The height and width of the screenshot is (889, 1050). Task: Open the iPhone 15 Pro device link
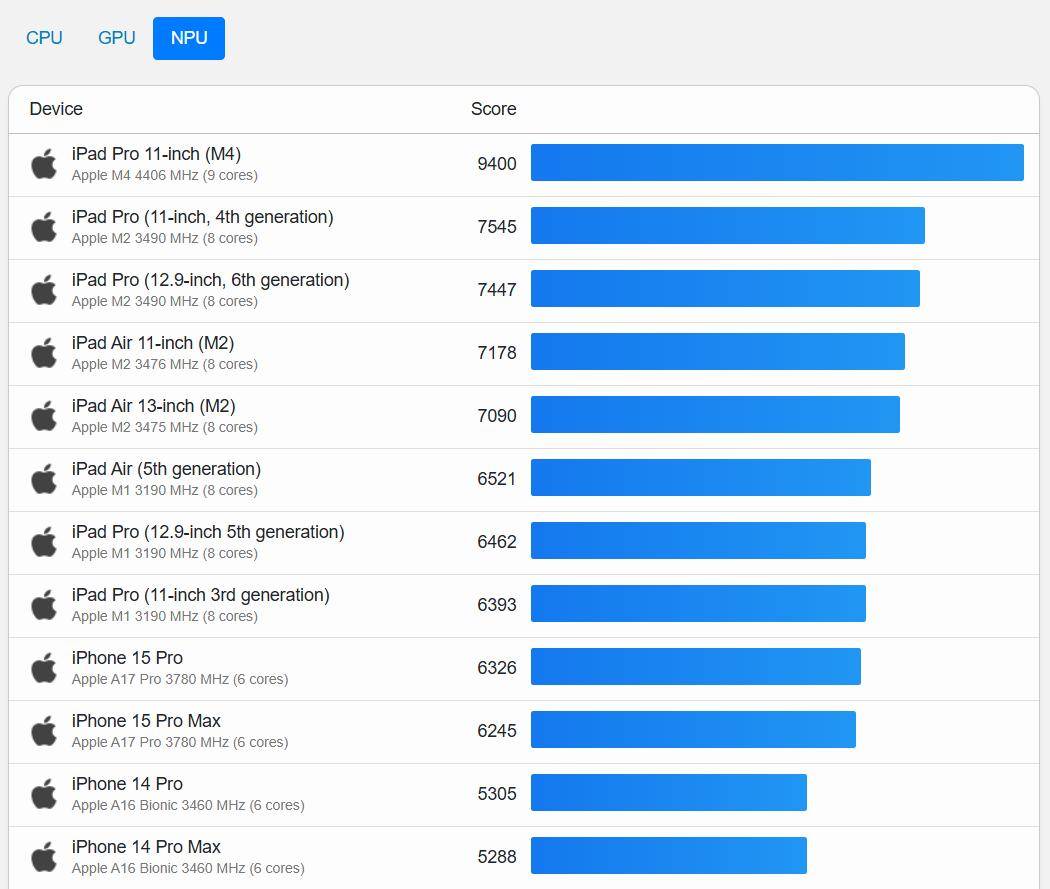click(x=127, y=657)
